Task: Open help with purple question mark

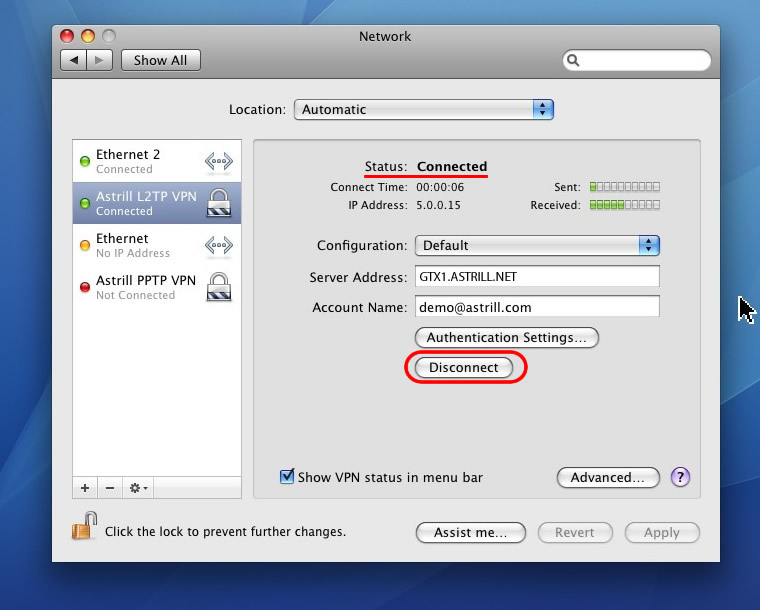Action: click(680, 477)
